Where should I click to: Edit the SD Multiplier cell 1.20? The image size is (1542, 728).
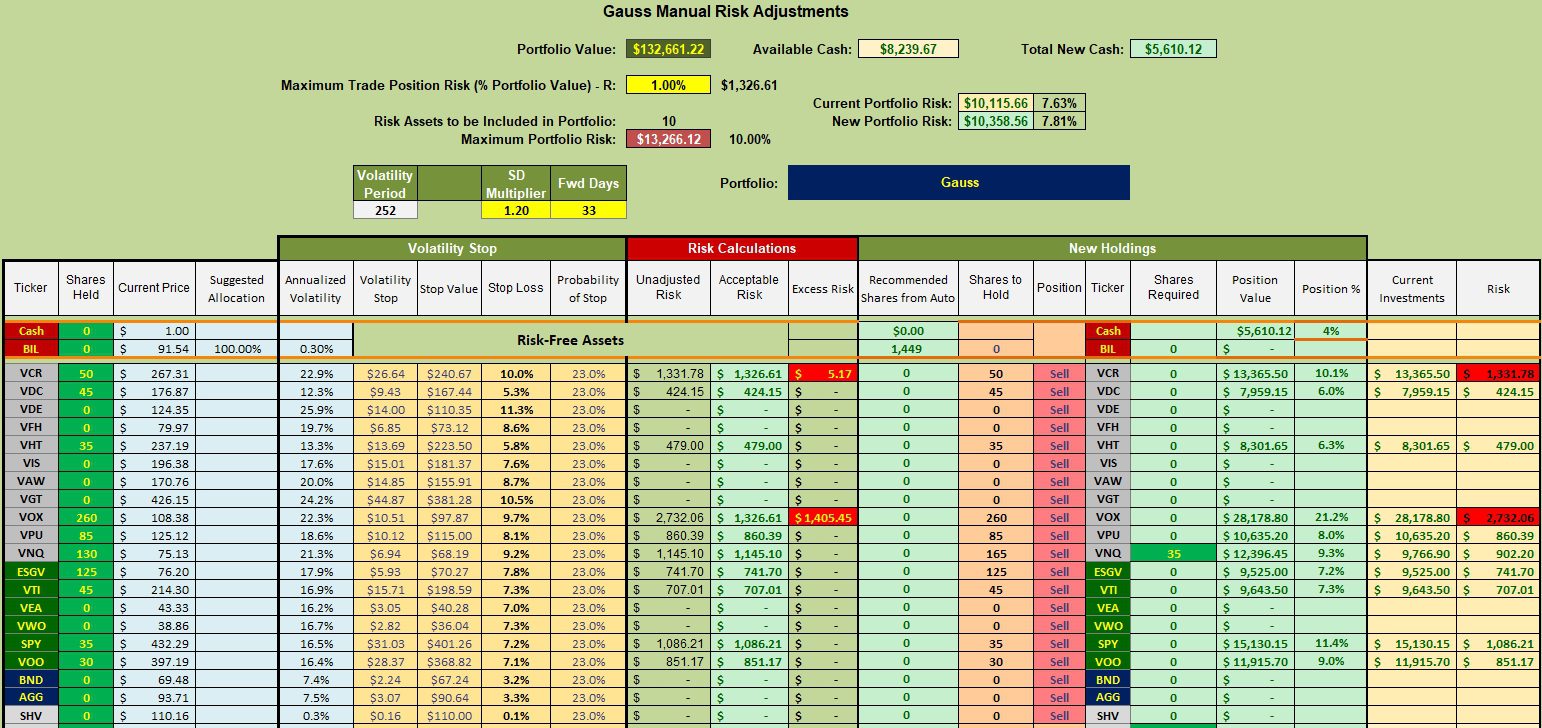click(516, 210)
